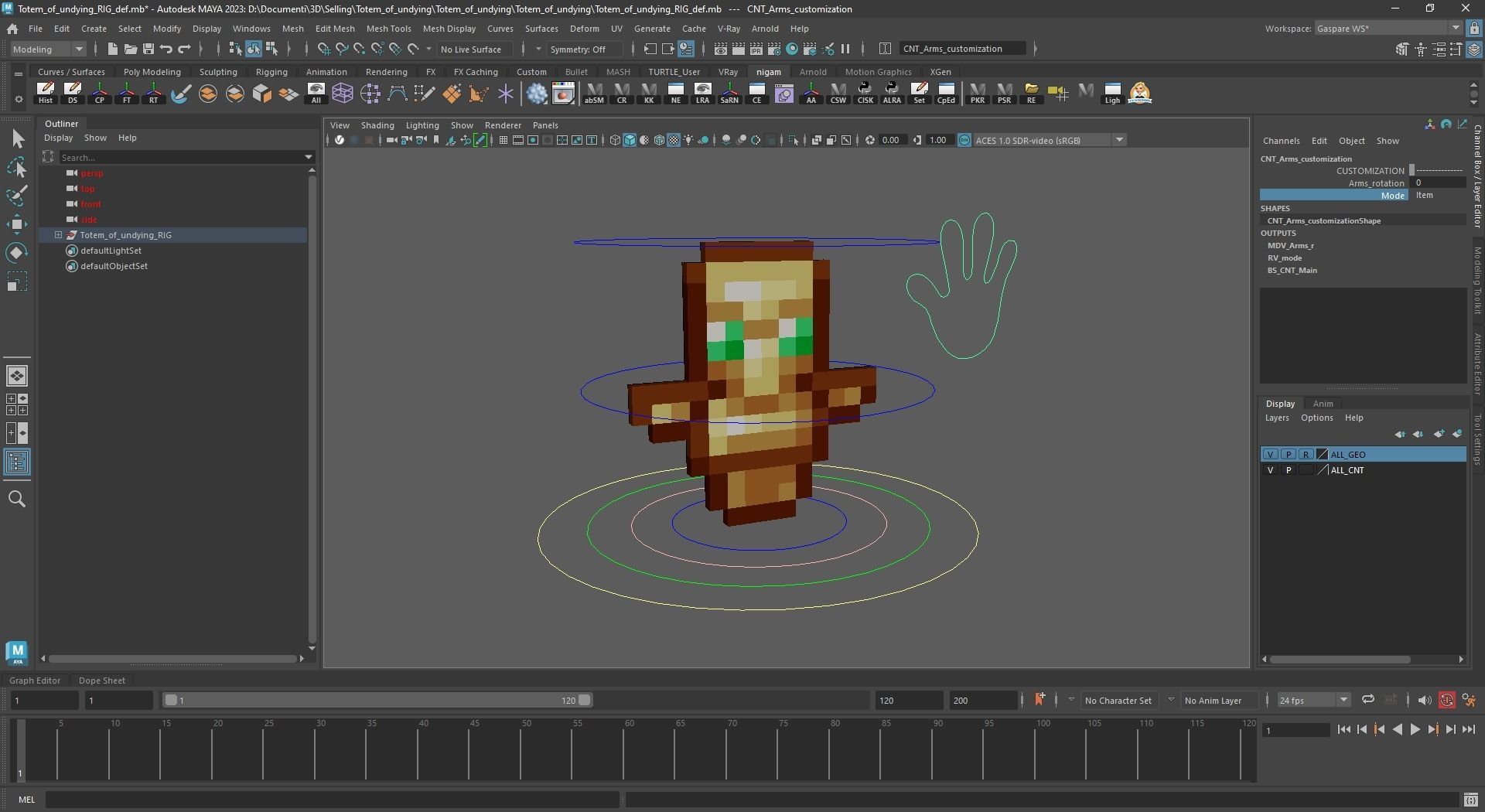1485x812 pixels.
Task: Toggle visibility V of ALL_CNT layer
Action: tap(1270, 470)
